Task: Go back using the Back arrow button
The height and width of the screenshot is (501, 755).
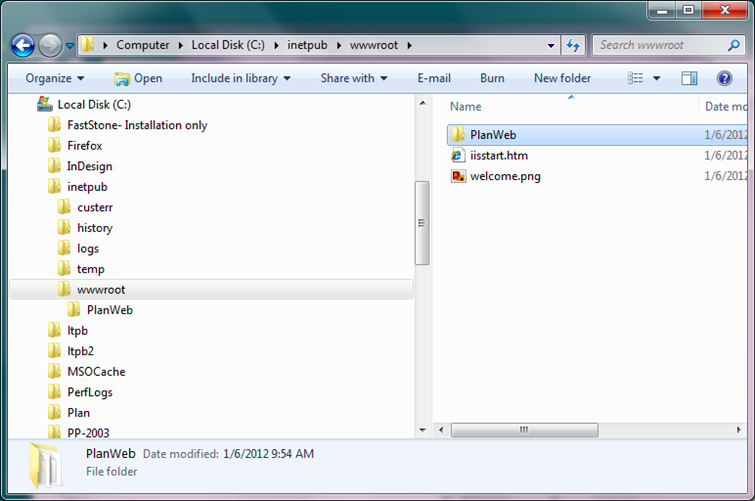Action: coord(23,46)
